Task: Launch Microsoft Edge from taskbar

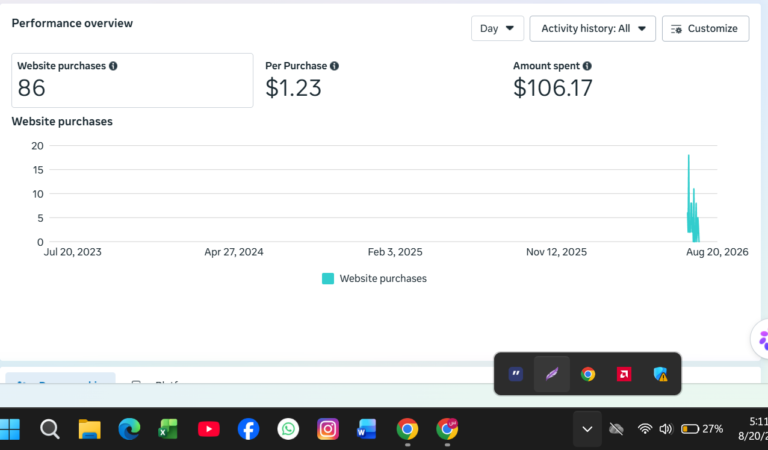Action: [129, 429]
